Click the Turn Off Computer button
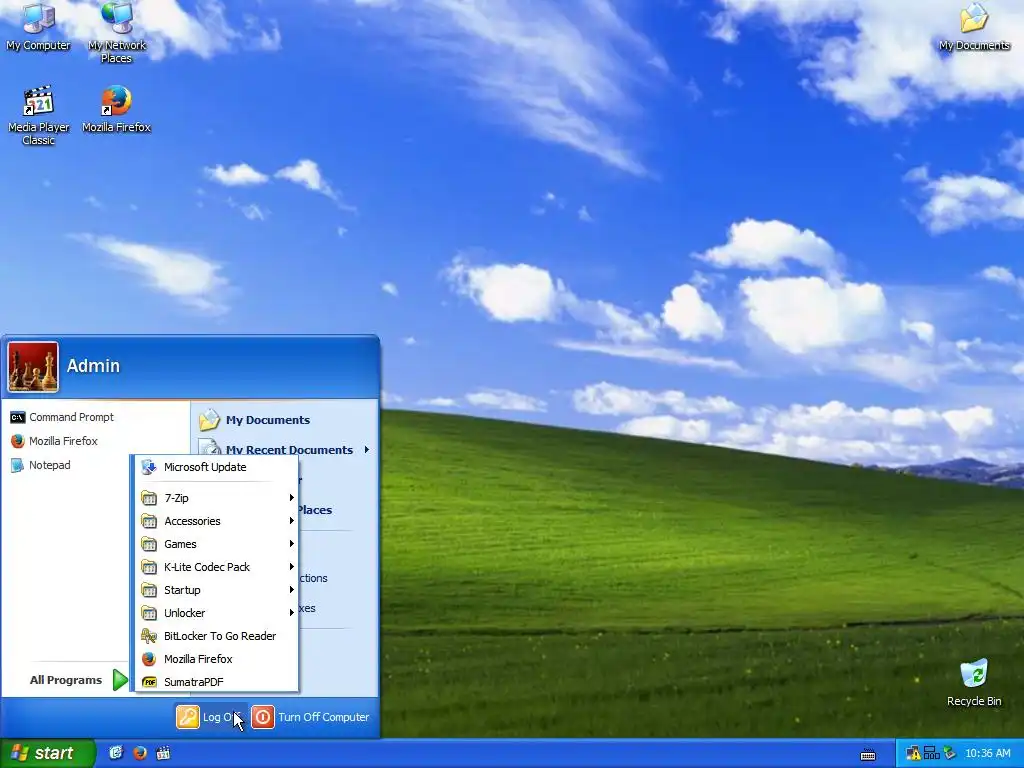1024x768 pixels. click(311, 717)
